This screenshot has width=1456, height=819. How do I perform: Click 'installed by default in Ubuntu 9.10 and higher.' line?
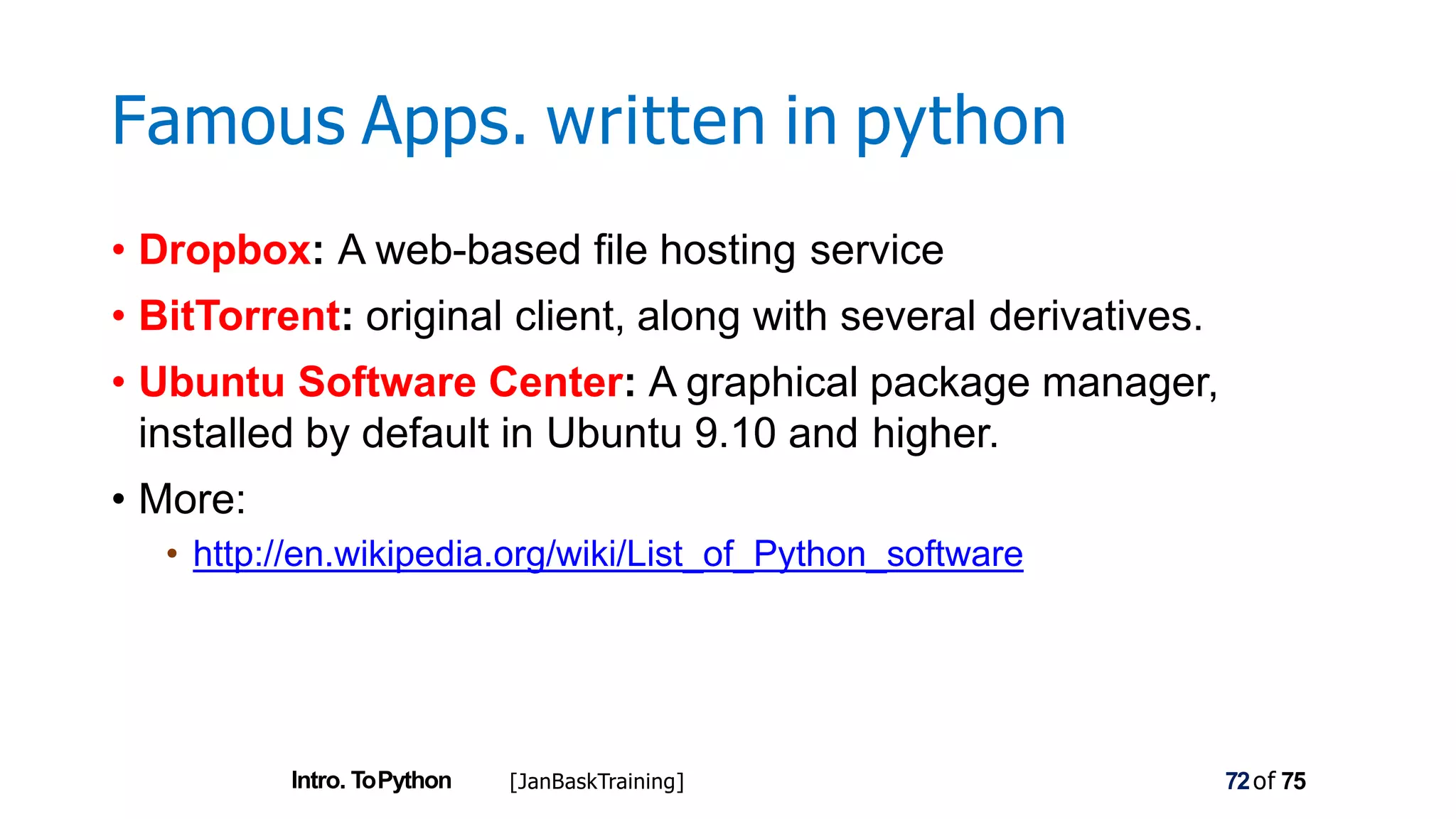569,433
